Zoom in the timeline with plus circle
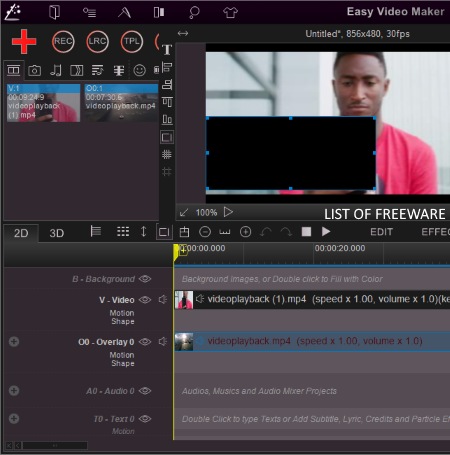Image resolution: width=450 pixels, height=455 pixels. (245, 232)
